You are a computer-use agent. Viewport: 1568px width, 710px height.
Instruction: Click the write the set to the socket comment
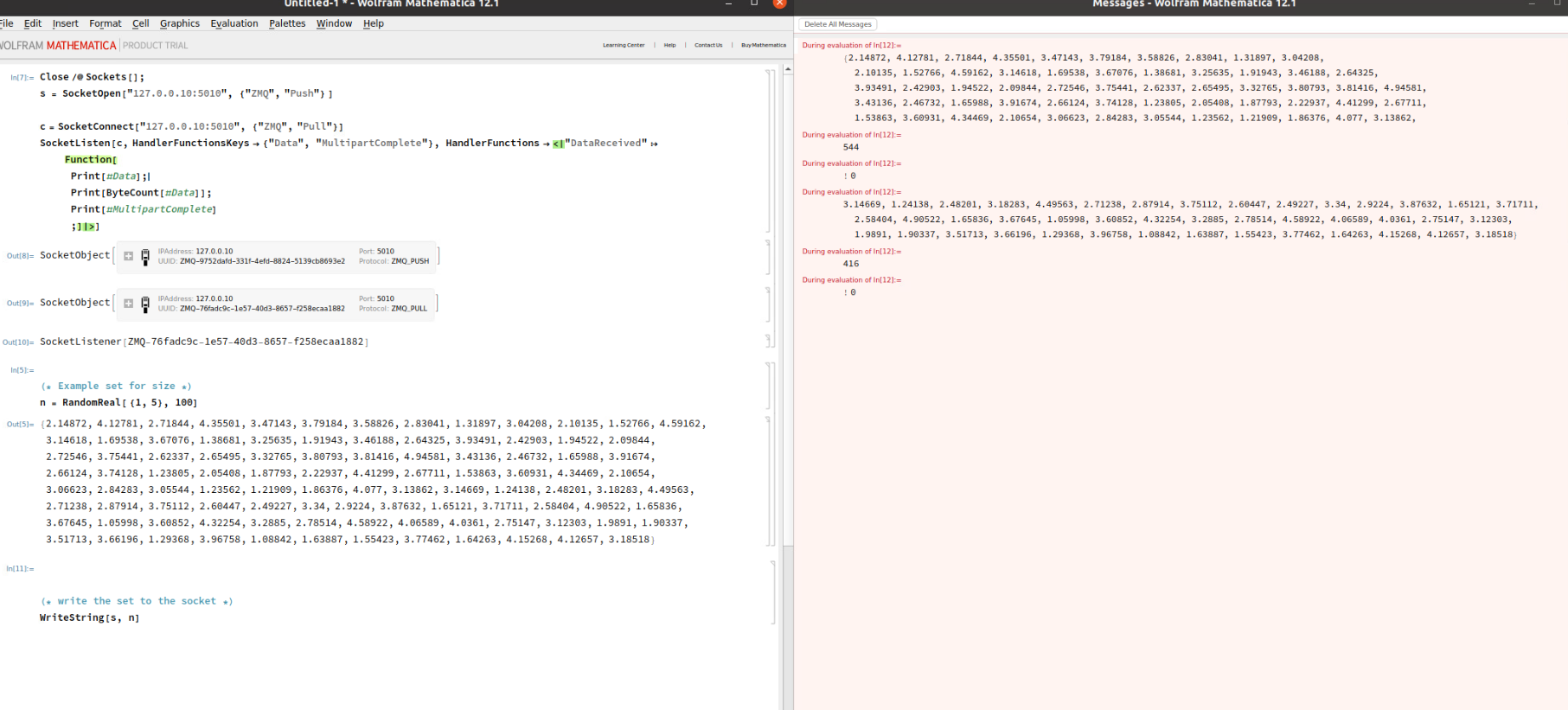pyautogui.click(x=137, y=601)
